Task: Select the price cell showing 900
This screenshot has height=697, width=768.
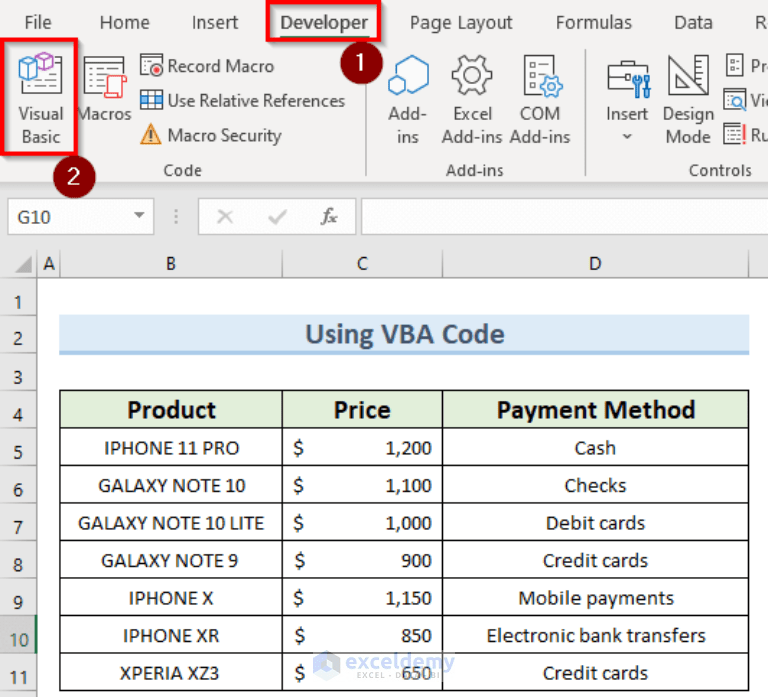Action: tap(362, 560)
